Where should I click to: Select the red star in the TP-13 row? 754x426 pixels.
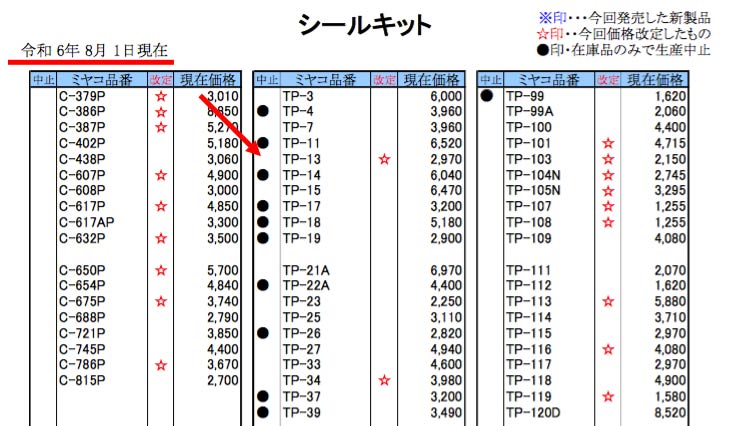point(383,159)
